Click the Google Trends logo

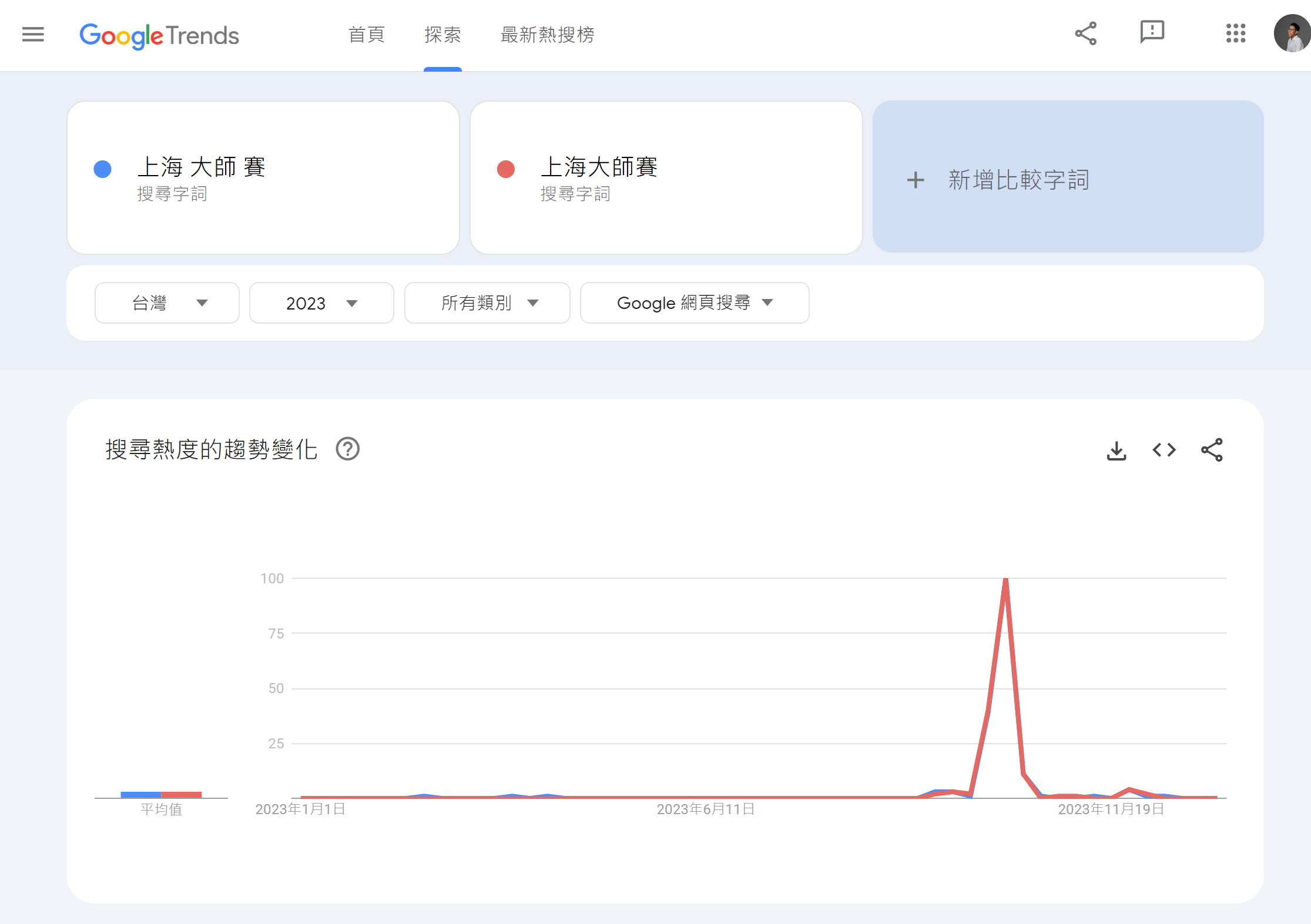click(159, 36)
